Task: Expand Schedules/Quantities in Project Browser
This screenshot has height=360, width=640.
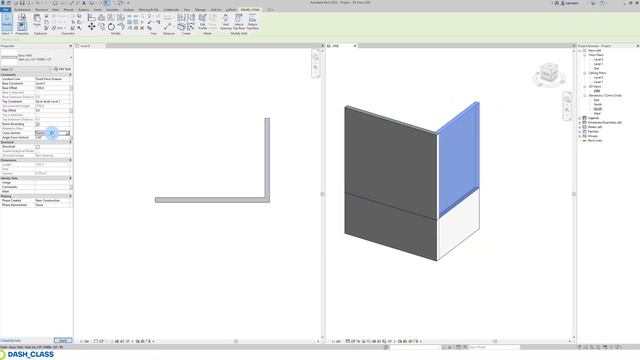Action: point(580,122)
